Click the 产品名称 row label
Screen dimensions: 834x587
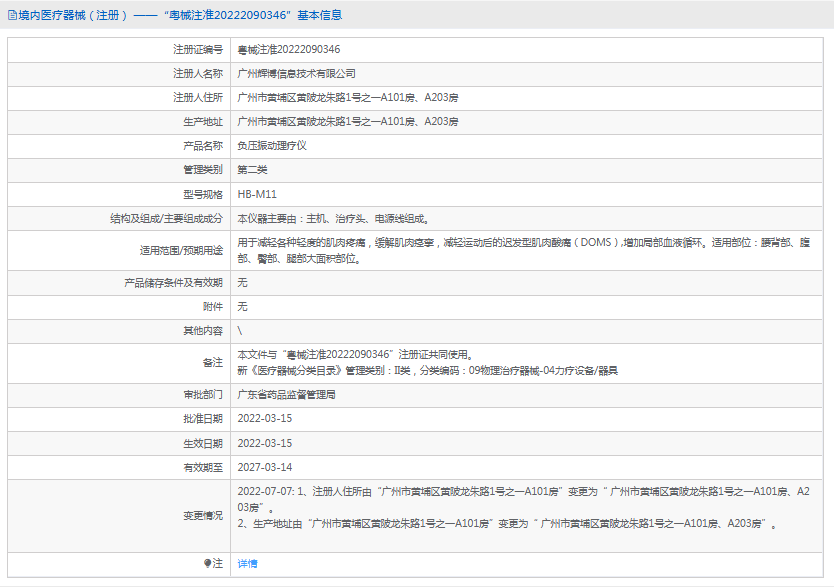pos(203,146)
